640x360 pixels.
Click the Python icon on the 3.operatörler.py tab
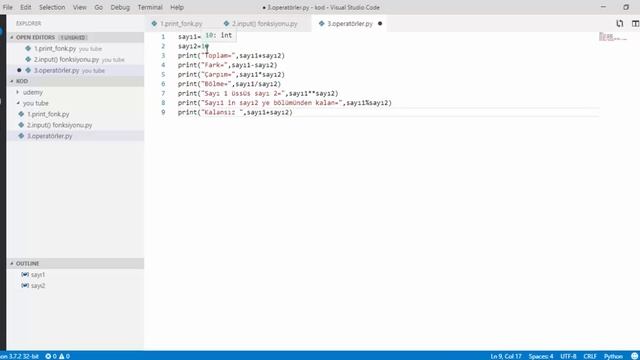322,24
